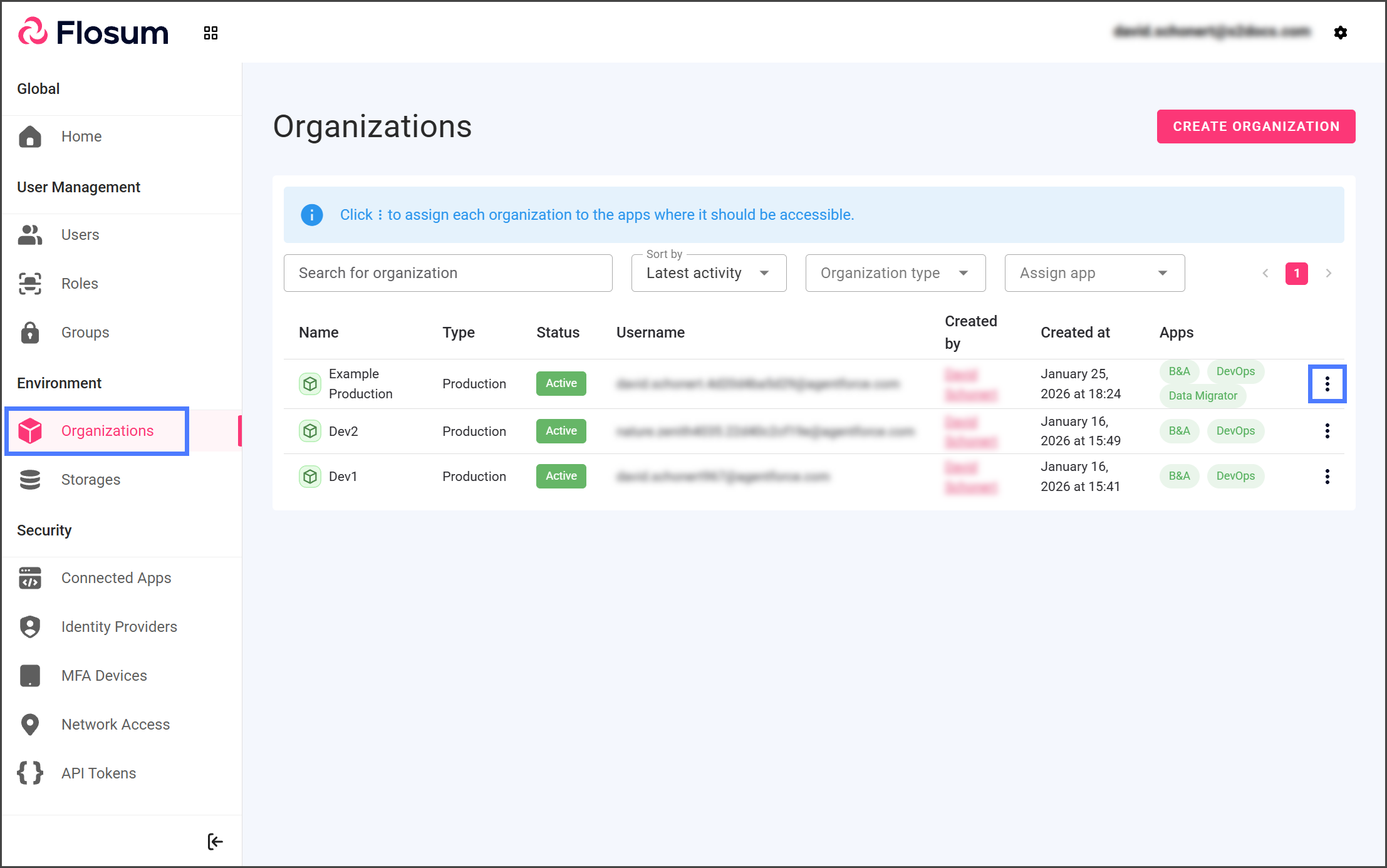
Task: Expand the Sort by Latest activity dropdown
Action: [709, 273]
